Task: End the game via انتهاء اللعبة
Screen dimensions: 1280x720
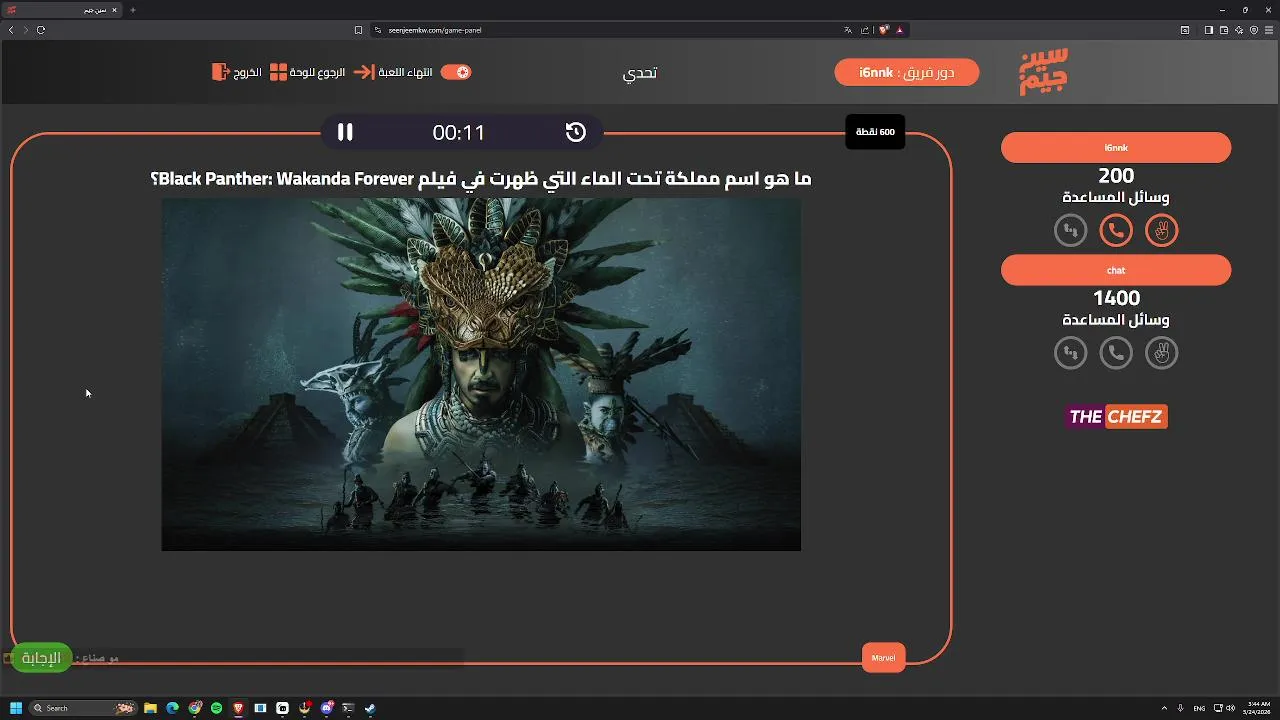Action: click(x=406, y=72)
